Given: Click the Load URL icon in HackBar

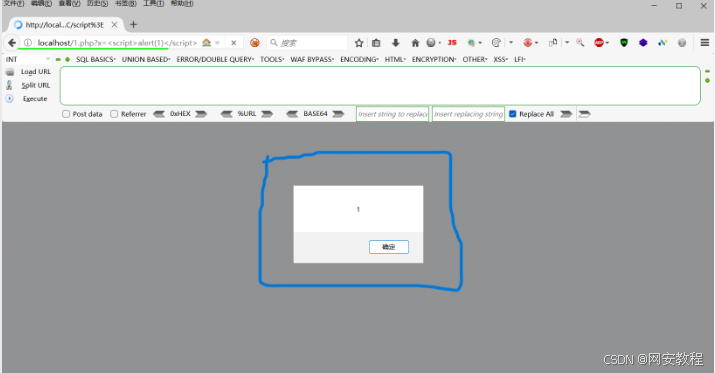Looking at the screenshot, I should point(10,72).
